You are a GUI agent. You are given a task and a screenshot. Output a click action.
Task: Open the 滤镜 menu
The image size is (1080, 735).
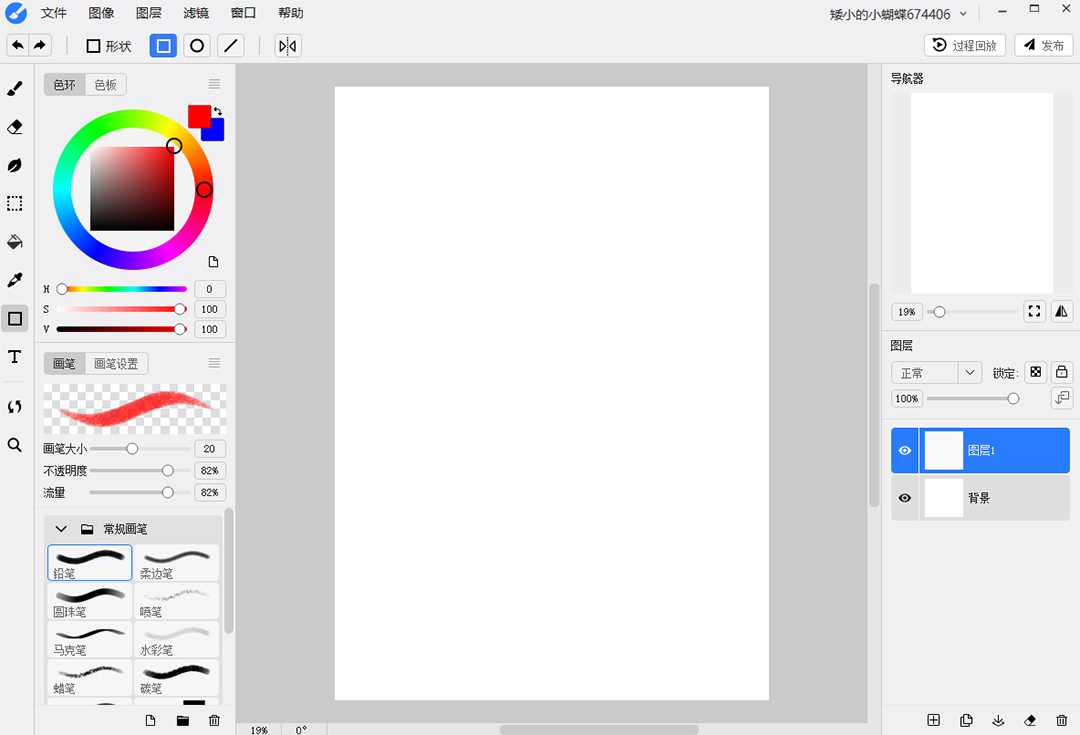point(196,13)
